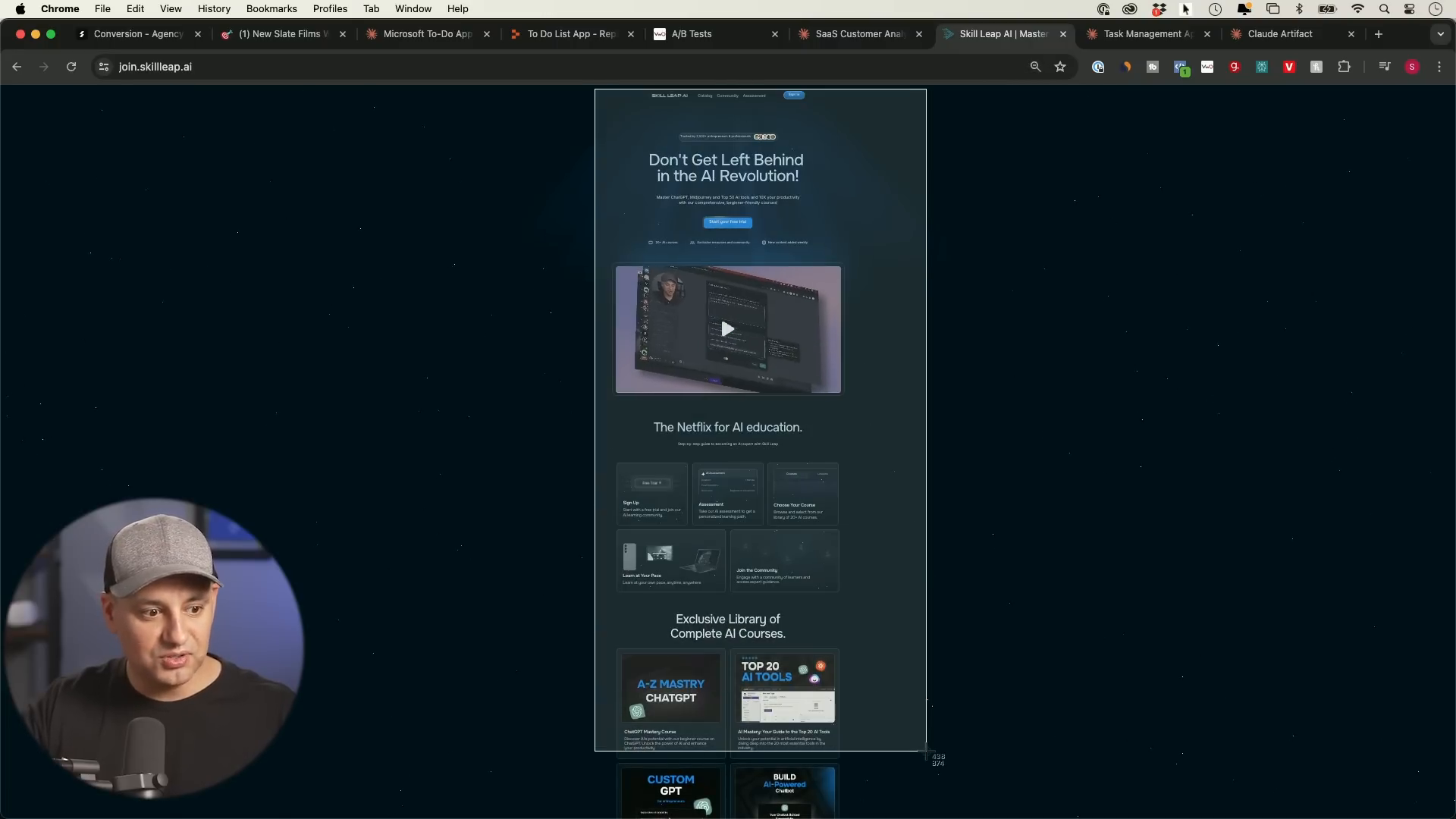Image resolution: width=1456 pixels, height=819 pixels.
Task: Click Start your free trial button
Action: [x=727, y=222]
